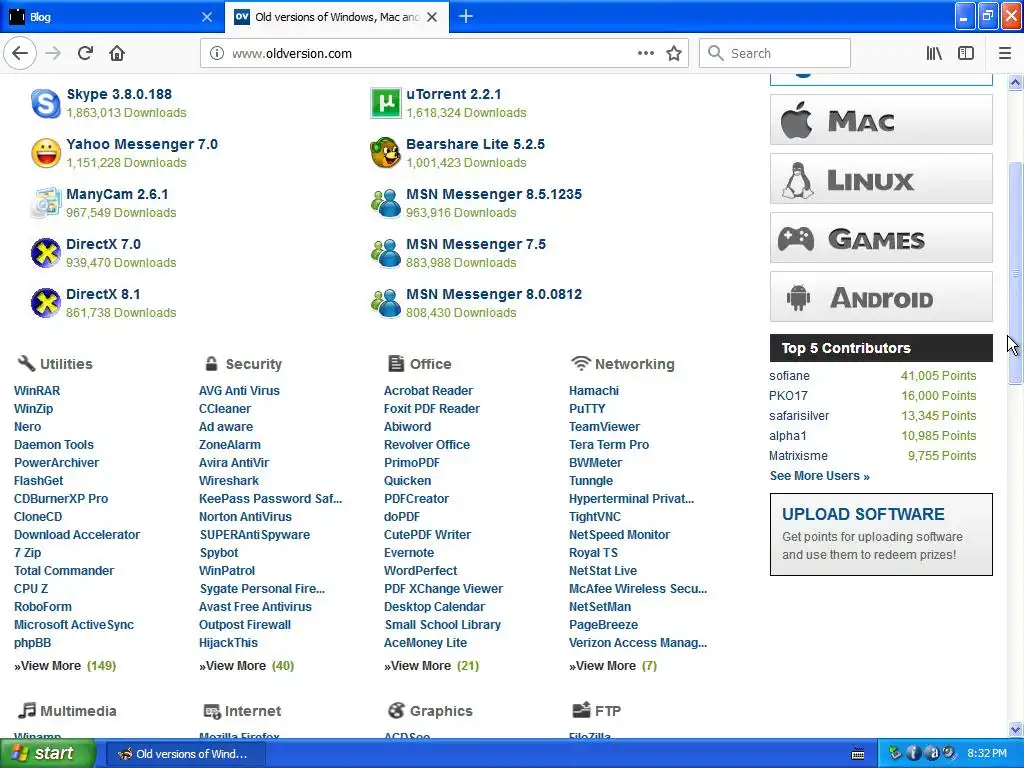Screen dimensions: 1024x768
Task: Open the Yahoo Messenger 7.0 link
Action: coord(142,144)
